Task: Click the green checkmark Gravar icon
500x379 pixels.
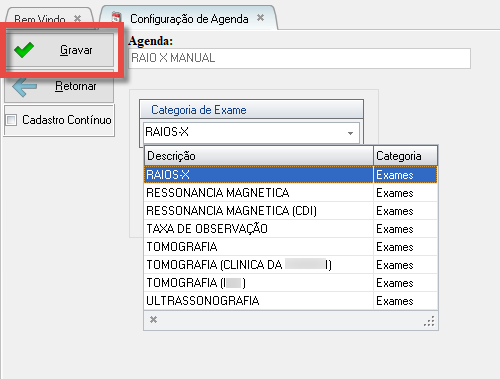Action: click(x=24, y=50)
